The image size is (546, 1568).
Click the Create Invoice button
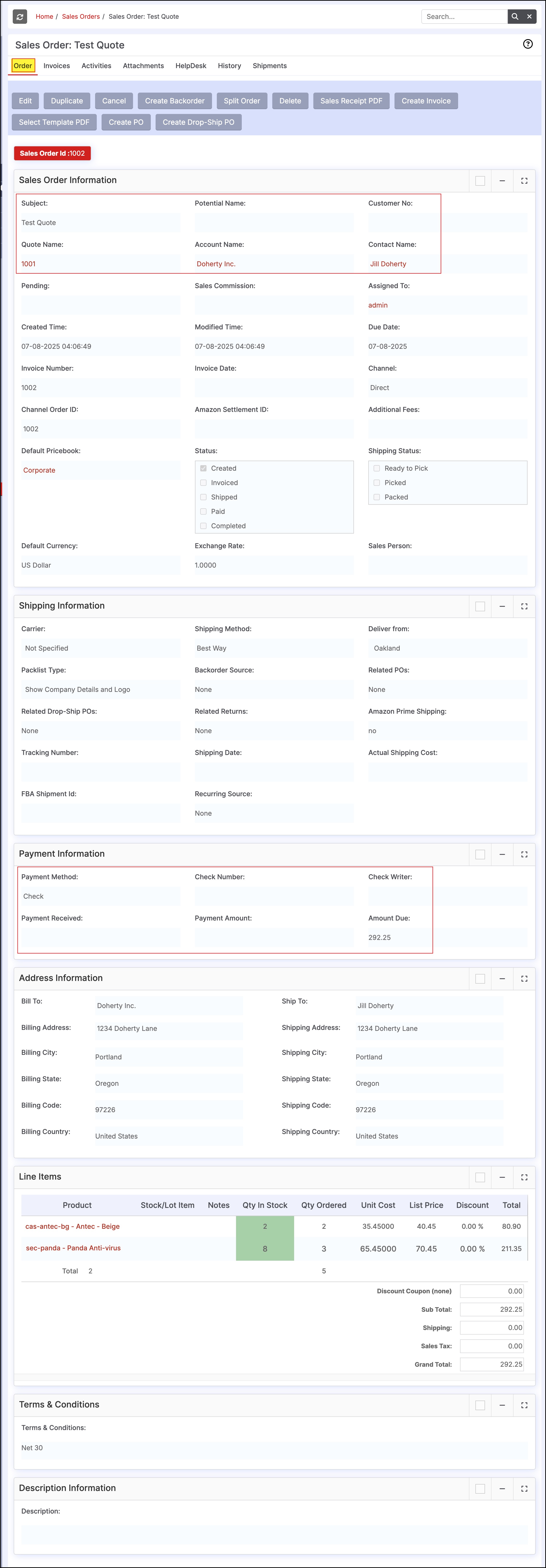tap(426, 101)
